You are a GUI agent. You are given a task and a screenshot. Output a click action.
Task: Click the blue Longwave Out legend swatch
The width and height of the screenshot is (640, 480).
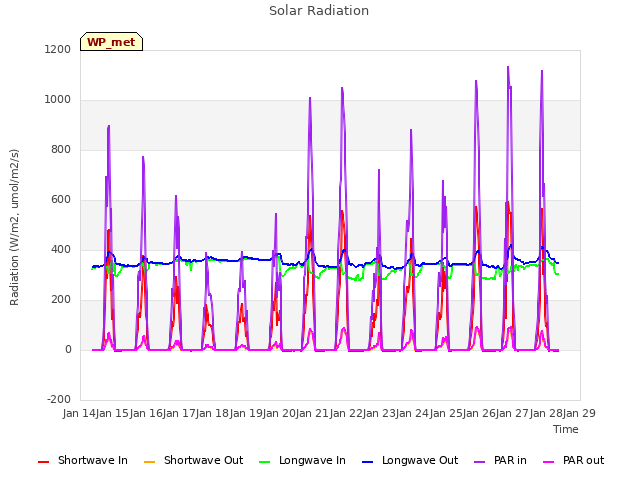click(367, 462)
